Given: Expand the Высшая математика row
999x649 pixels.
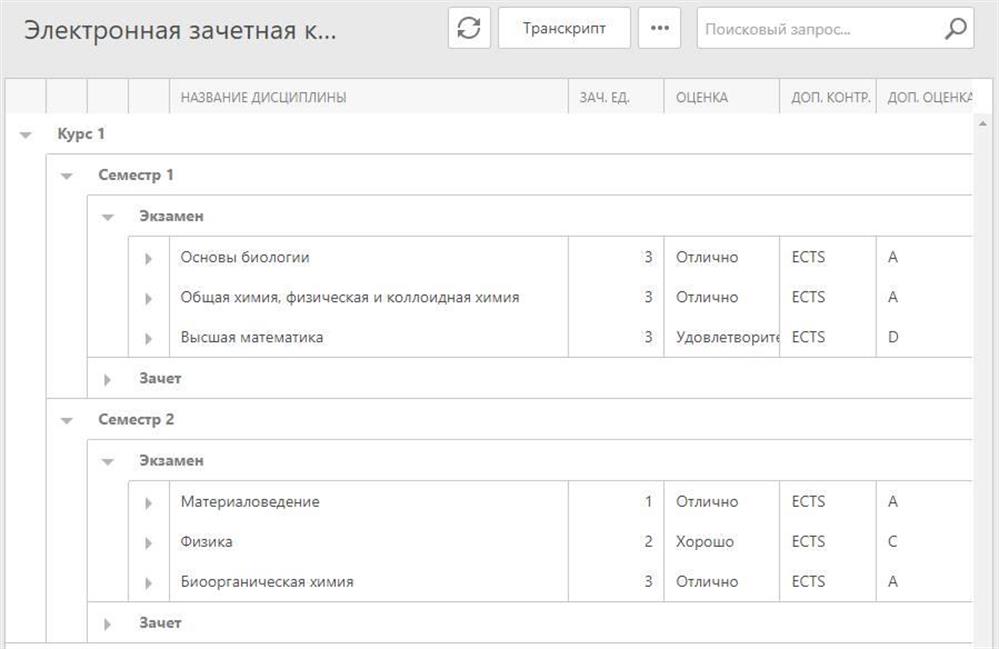Looking at the screenshot, I should point(148,338).
